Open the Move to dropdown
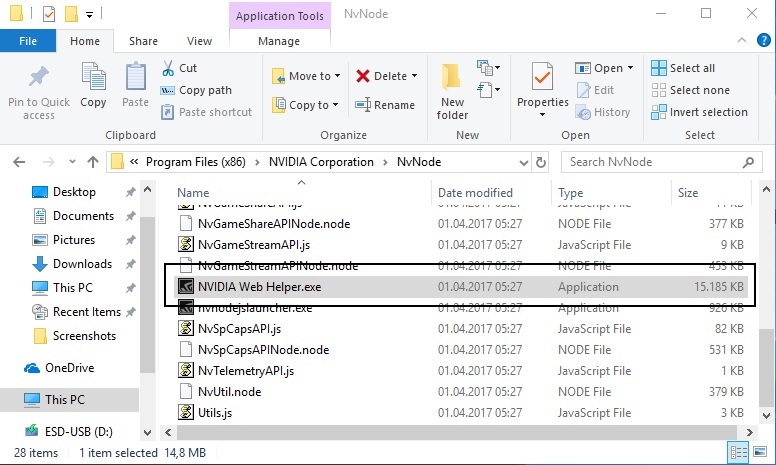 pos(306,76)
